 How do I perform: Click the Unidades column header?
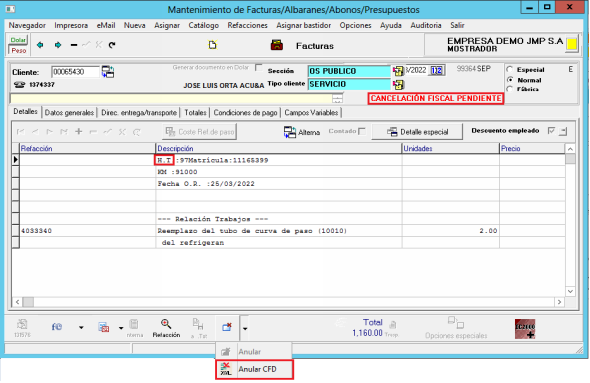tap(450, 148)
